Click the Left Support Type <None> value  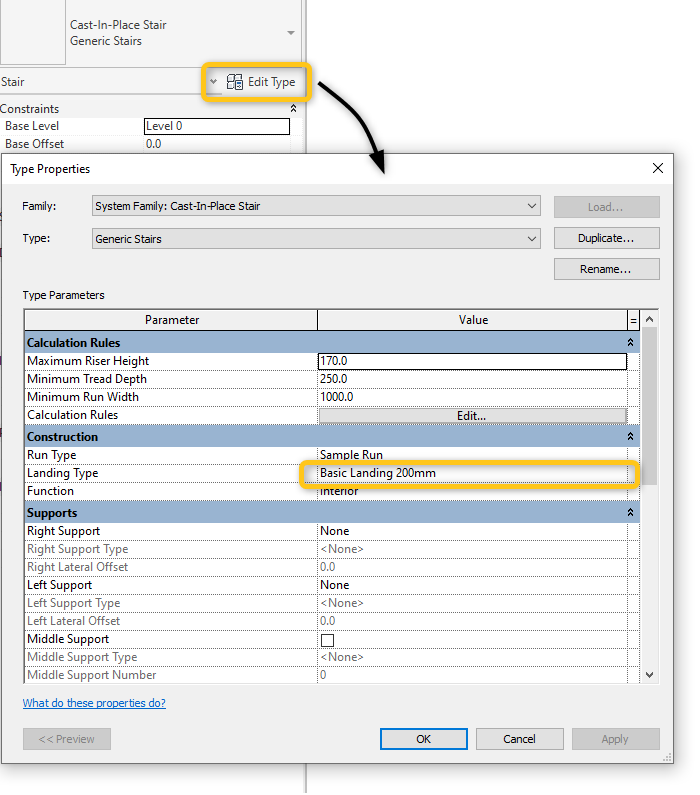472,603
